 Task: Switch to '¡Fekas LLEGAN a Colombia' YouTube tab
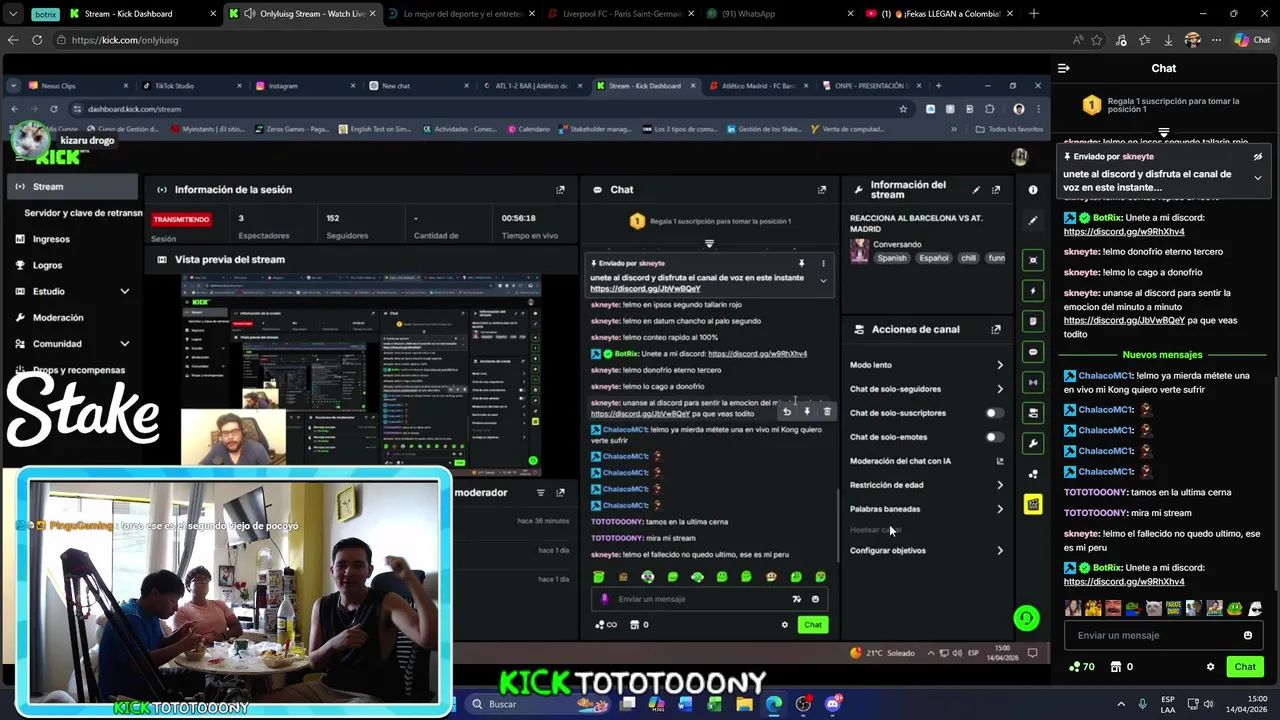coord(938,14)
